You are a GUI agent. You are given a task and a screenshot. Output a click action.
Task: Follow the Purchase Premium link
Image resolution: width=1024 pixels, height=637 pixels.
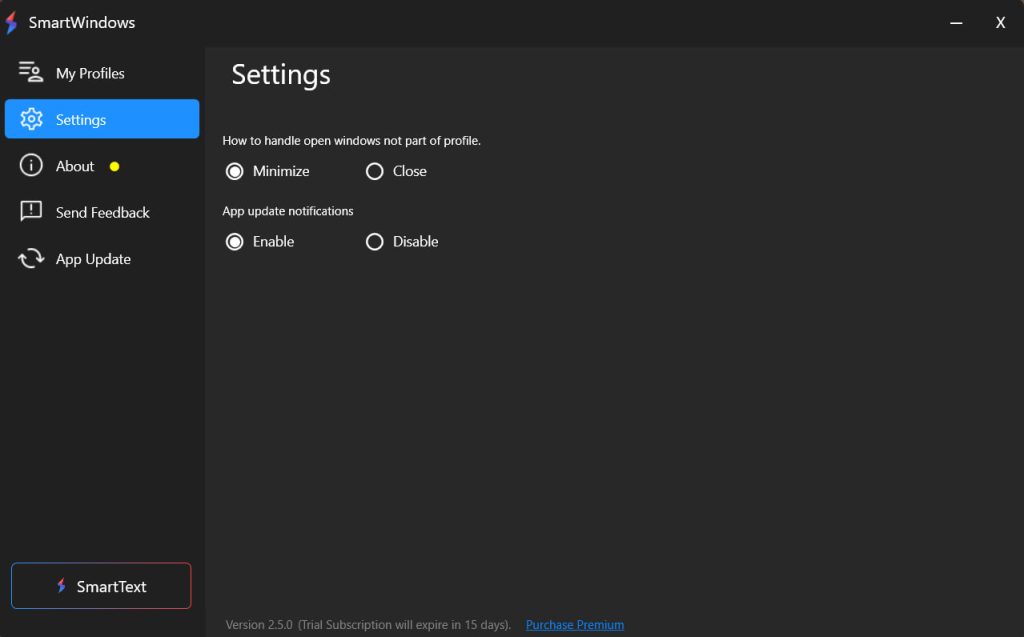[x=575, y=625]
